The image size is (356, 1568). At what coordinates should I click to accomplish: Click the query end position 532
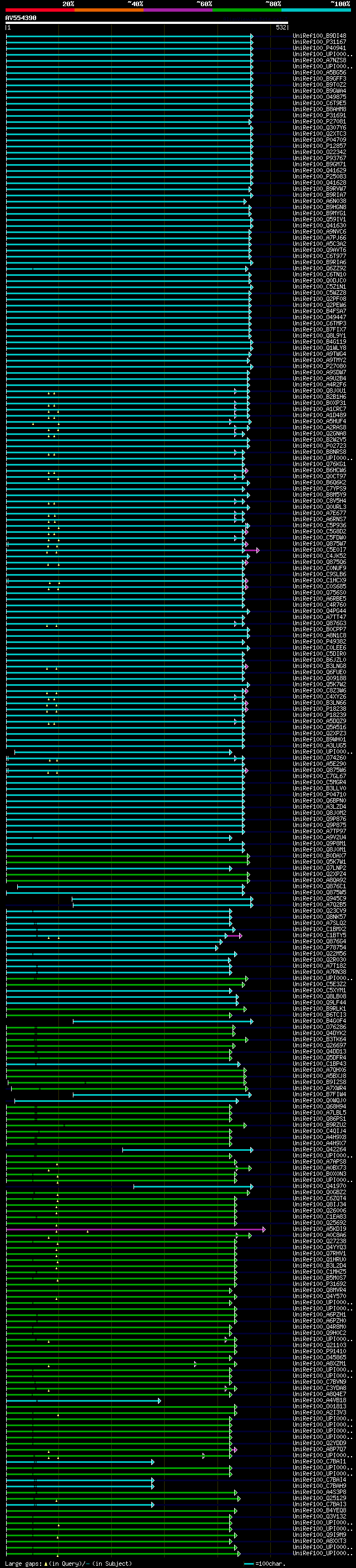coord(281,27)
